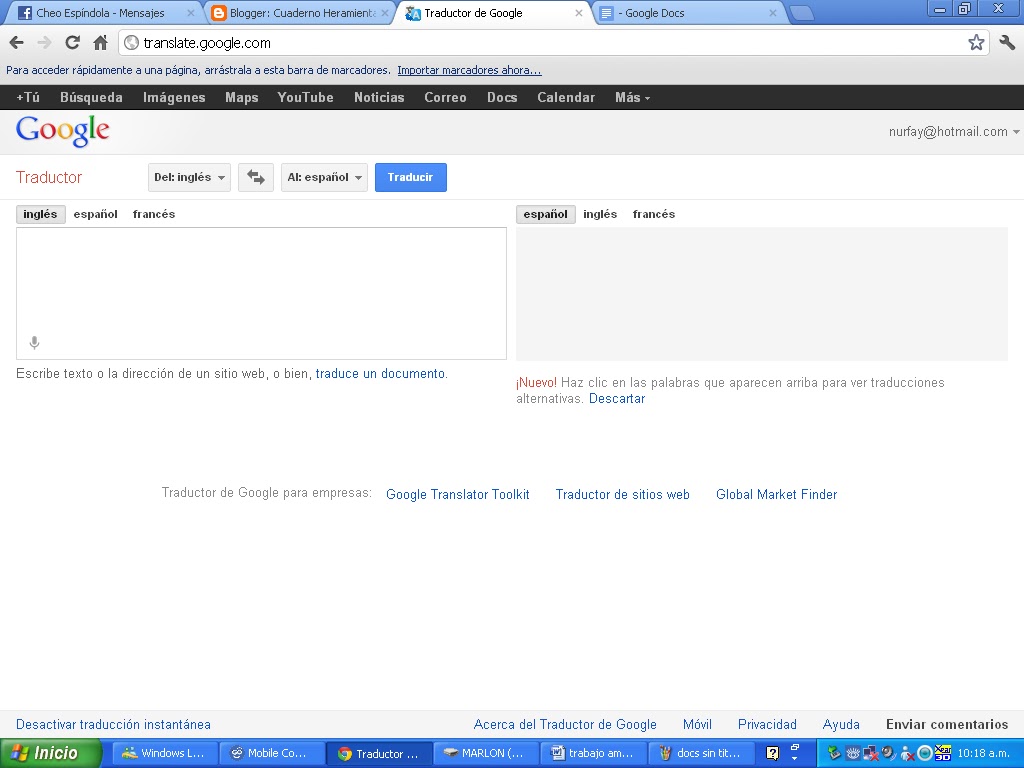
Task: Click the traduce un documento link
Action: (380, 374)
